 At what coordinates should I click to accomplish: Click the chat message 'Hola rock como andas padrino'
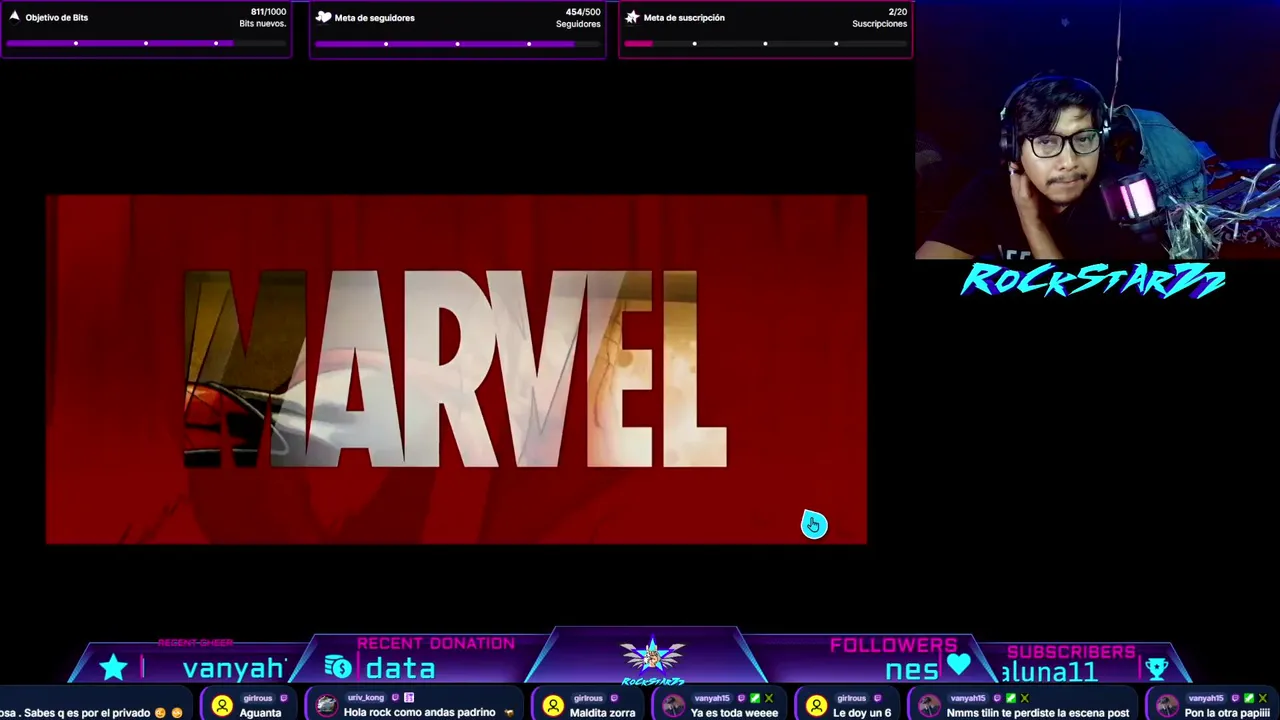pyautogui.click(x=420, y=712)
